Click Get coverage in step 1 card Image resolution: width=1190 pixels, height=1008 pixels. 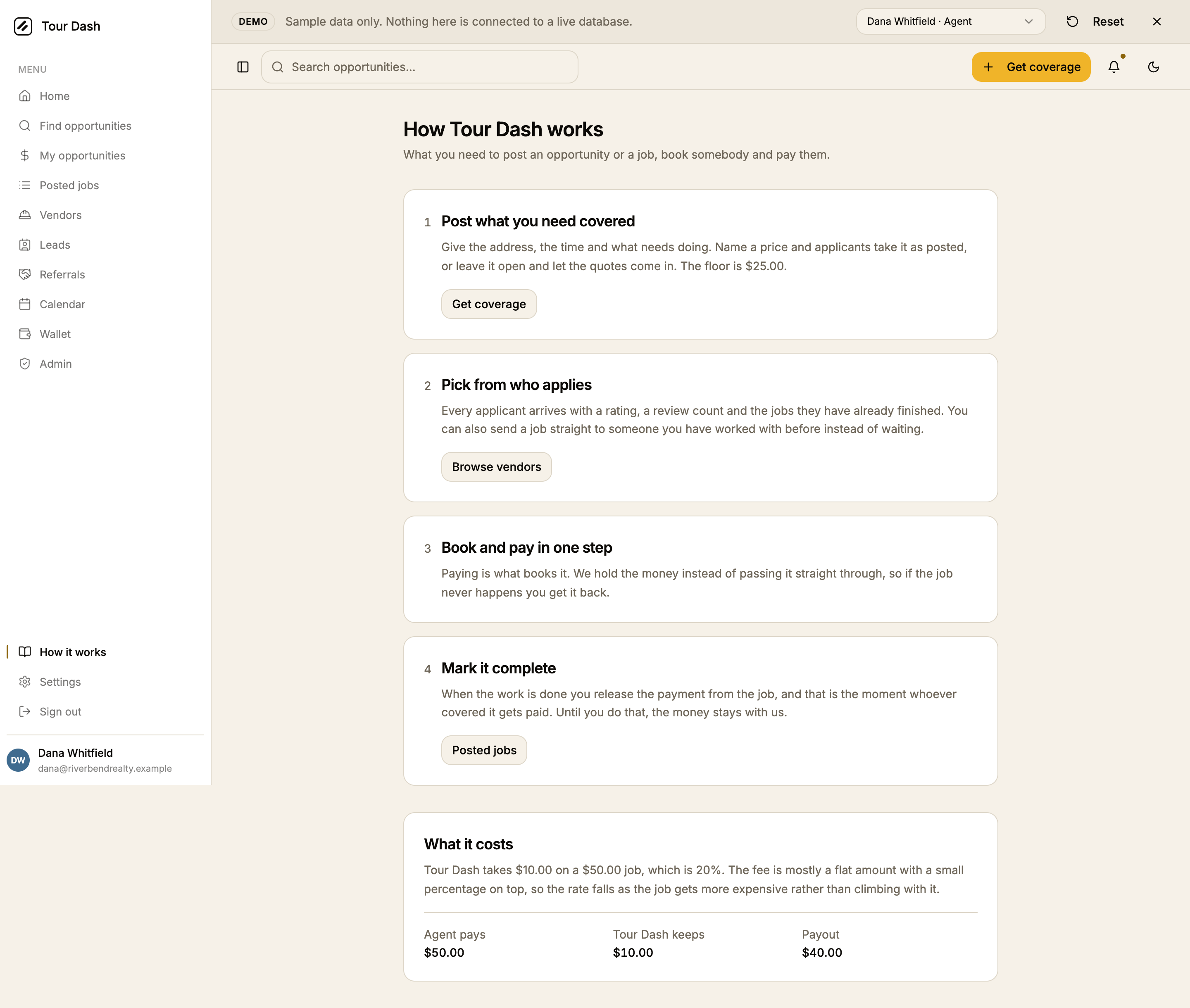point(489,304)
